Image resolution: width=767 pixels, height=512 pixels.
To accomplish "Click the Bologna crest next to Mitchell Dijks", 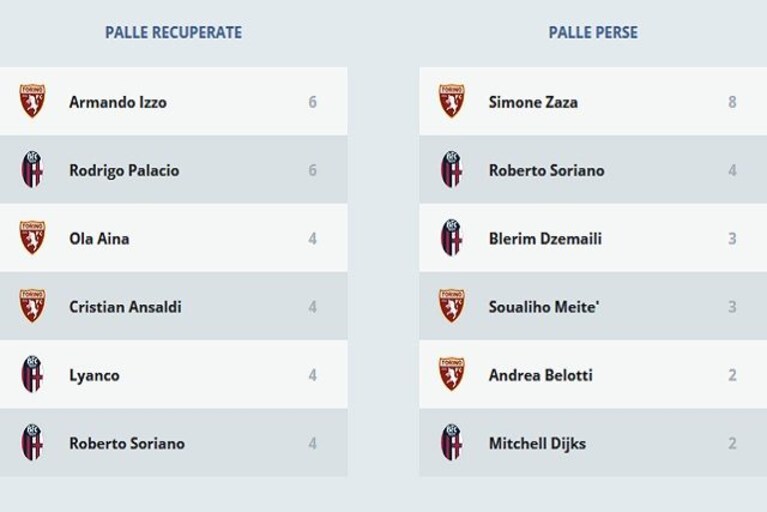I will coord(451,443).
